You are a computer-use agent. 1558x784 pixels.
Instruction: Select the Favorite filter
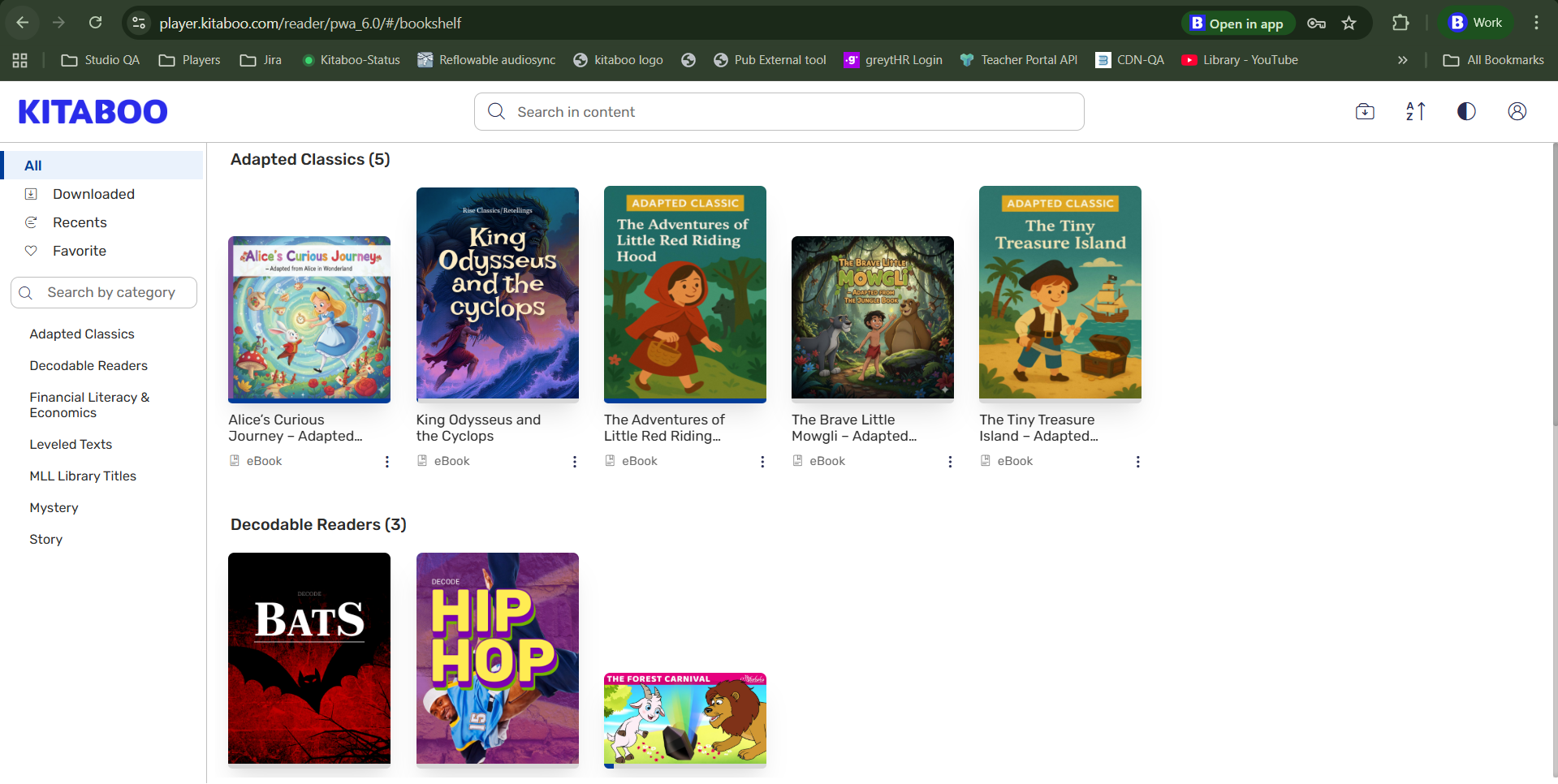[80, 251]
